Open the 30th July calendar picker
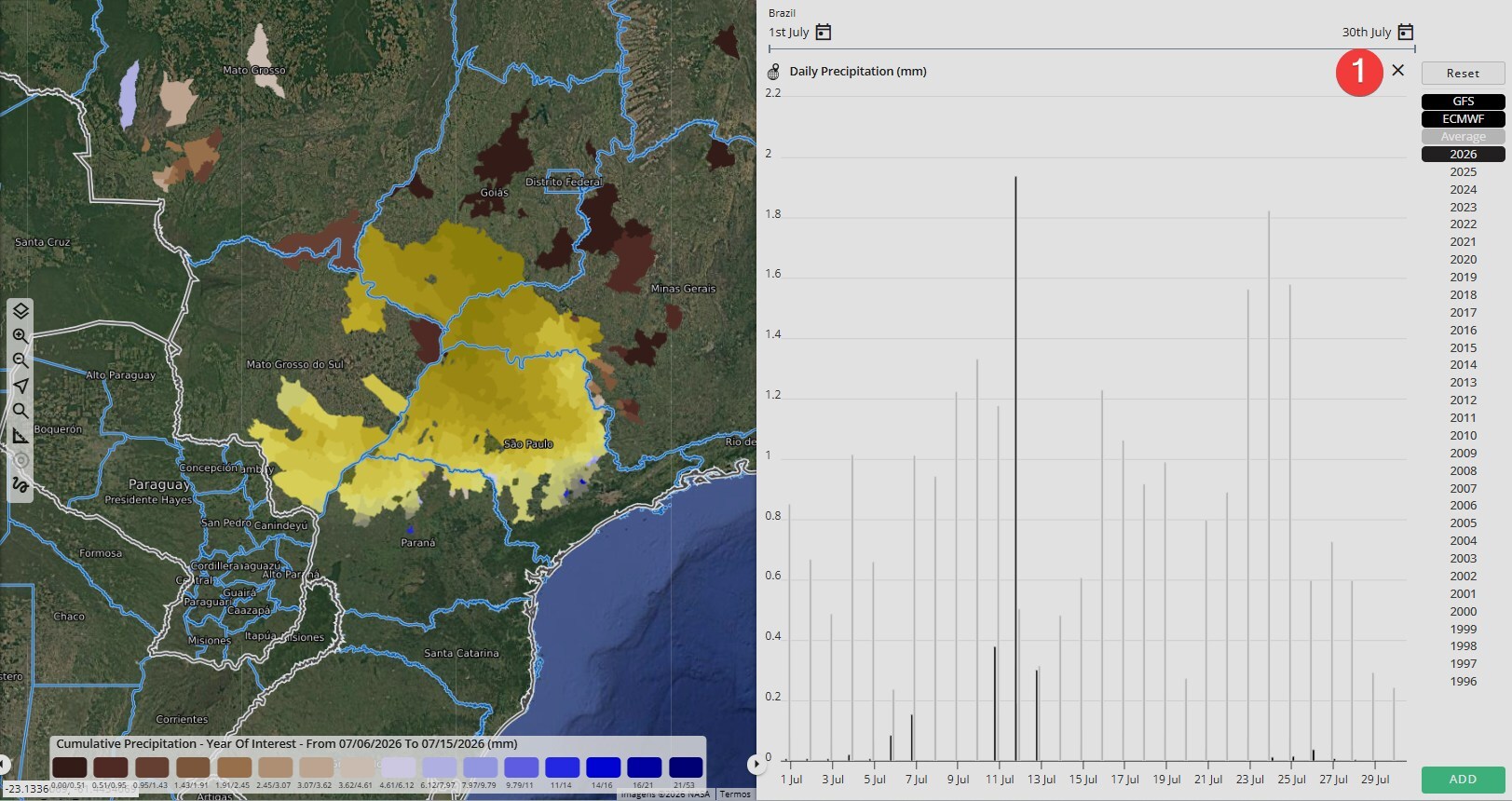The height and width of the screenshot is (801, 1512). pos(1406,33)
